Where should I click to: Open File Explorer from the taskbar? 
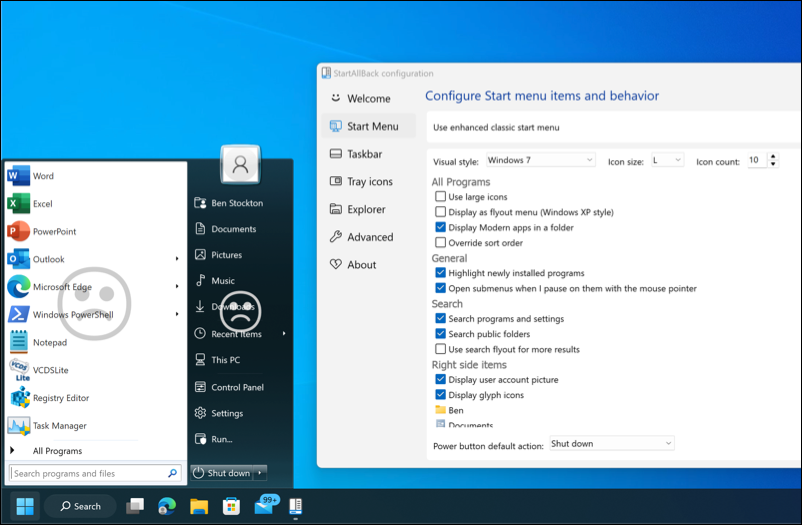click(x=199, y=506)
